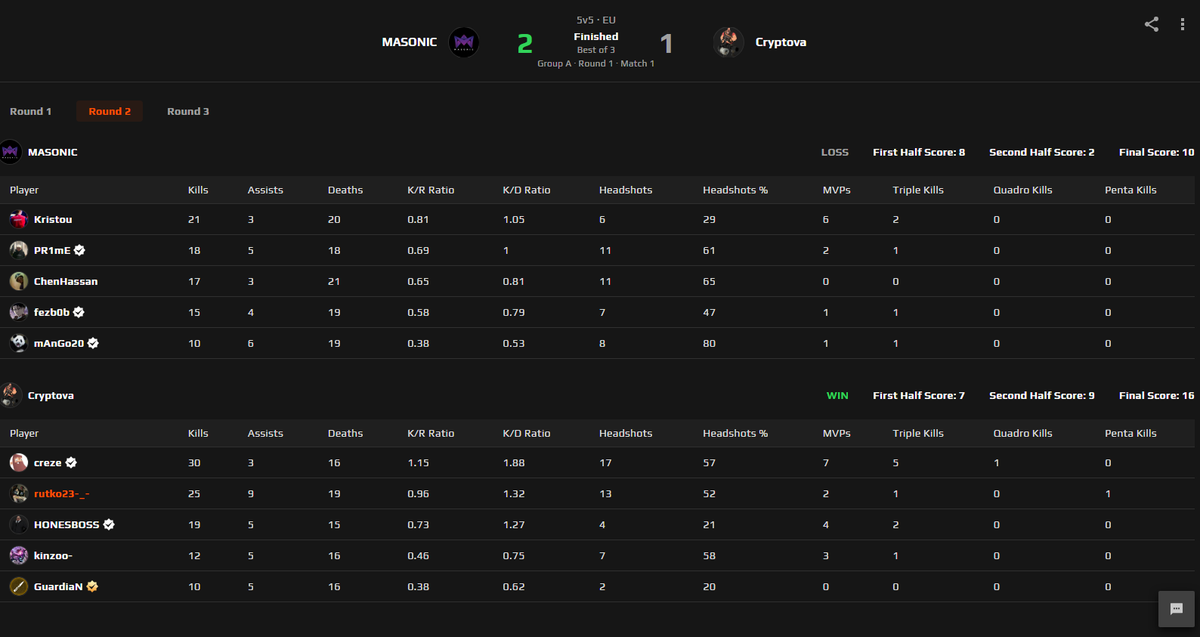Click ChenHassan's avatar

point(19,281)
